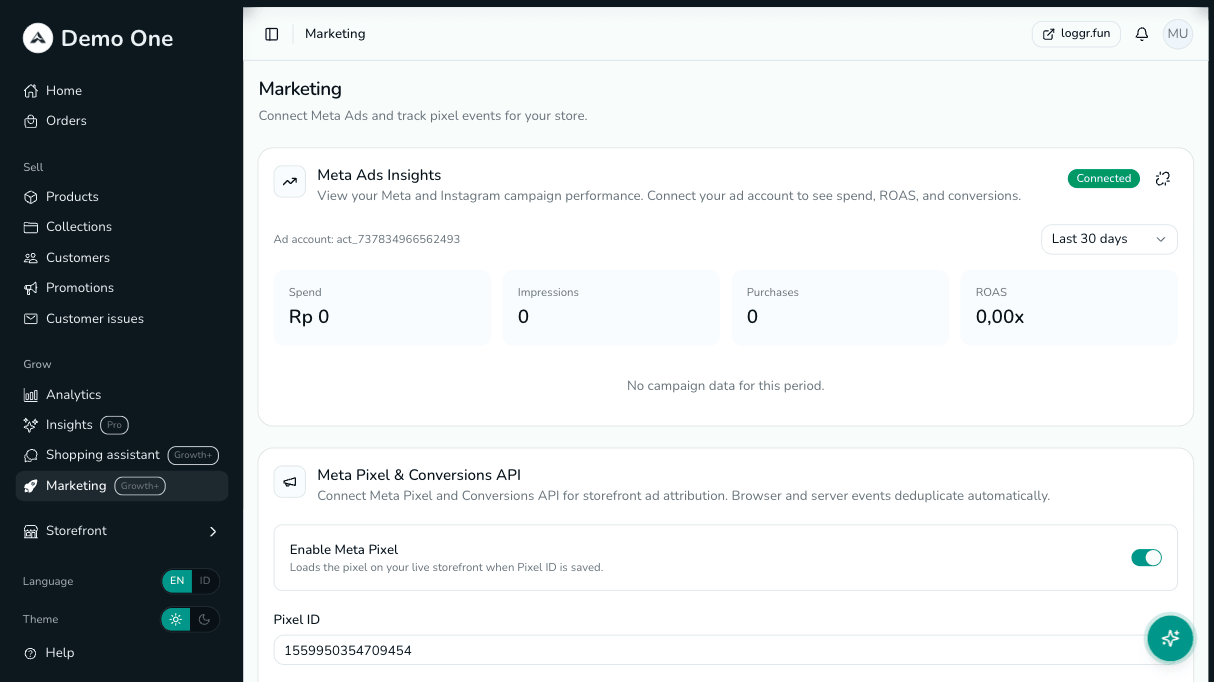
Task: Click the Customer issues envelope icon
Action: (31, 319)
